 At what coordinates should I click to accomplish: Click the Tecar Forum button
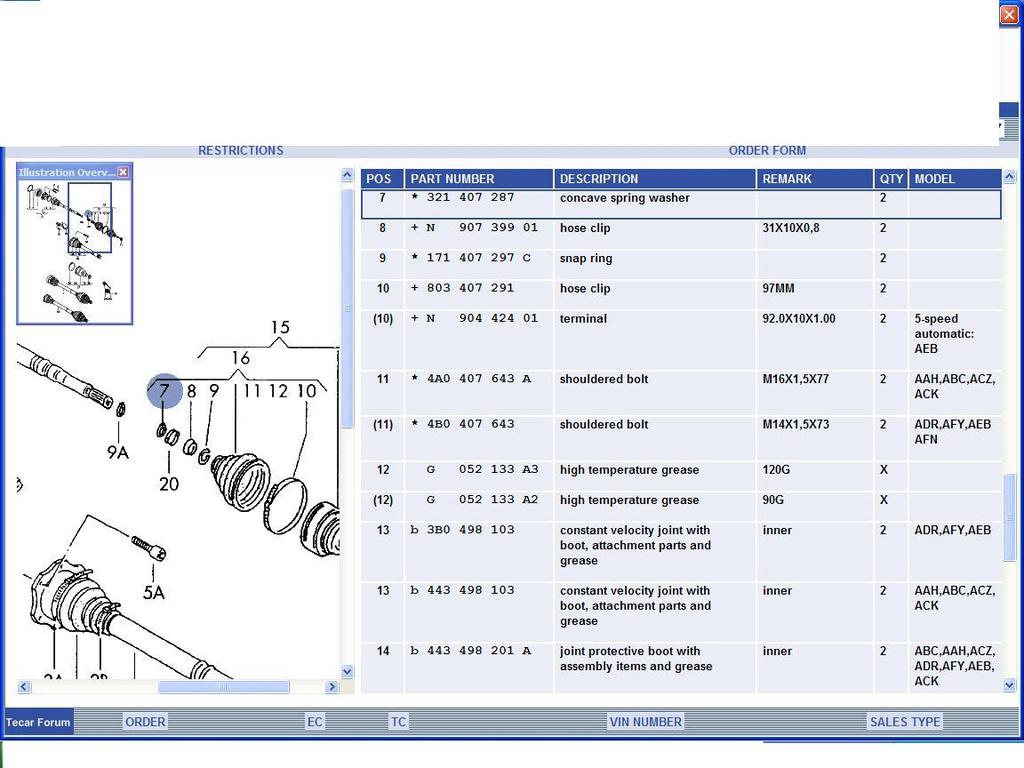[x=39, y=722]
